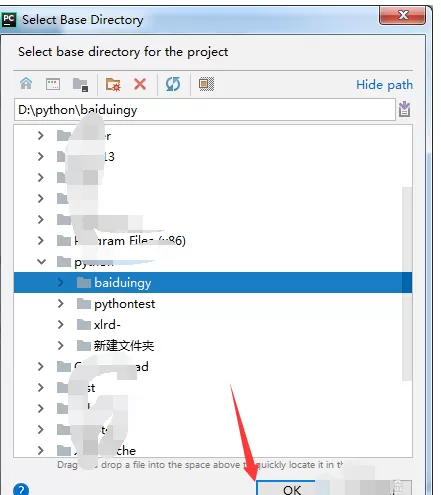The height and width of the screenshot is (495, 441).
Task: Click the PyCharm icon in title bar
Action: pyautogui.click(x=8, y=20)
